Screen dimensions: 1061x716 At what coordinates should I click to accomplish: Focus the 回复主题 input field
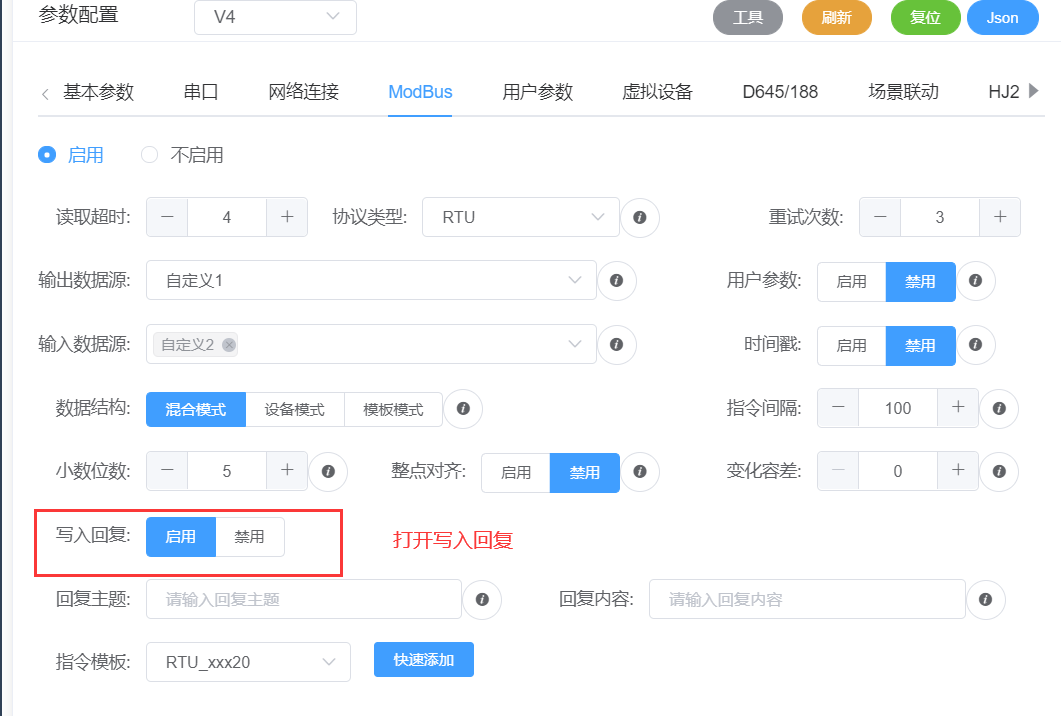coord(304,599)
